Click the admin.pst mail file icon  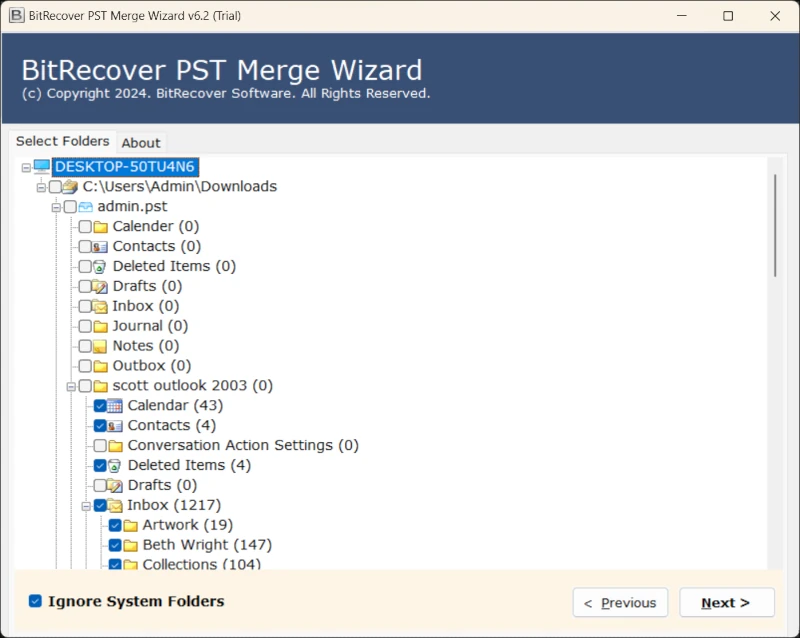point(85,206)
